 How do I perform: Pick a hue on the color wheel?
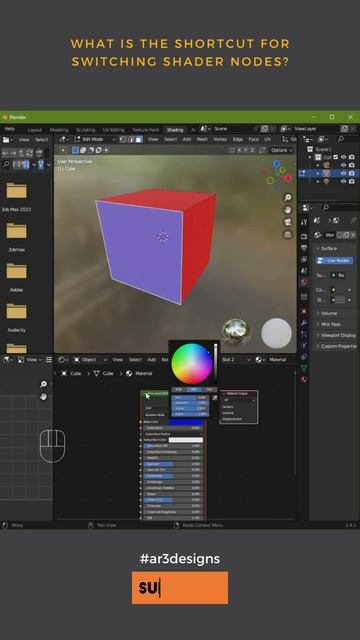click(191, 363)
